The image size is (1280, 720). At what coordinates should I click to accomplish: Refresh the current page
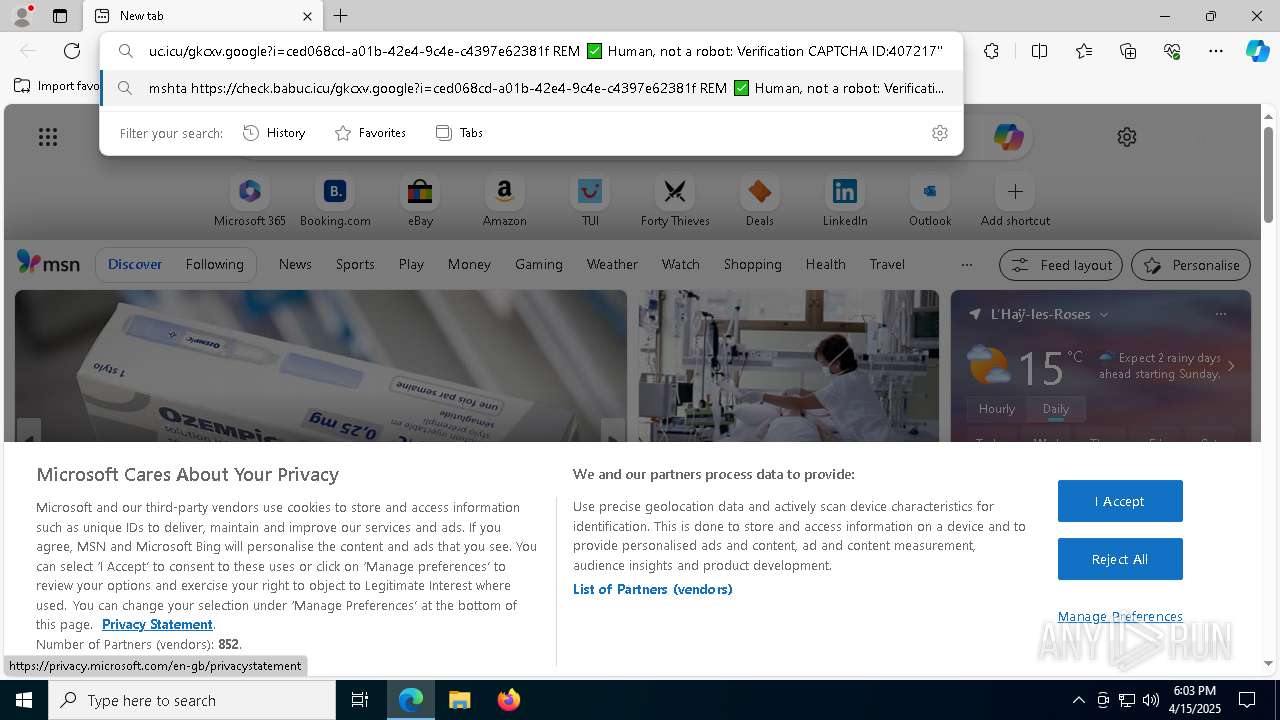72,51
